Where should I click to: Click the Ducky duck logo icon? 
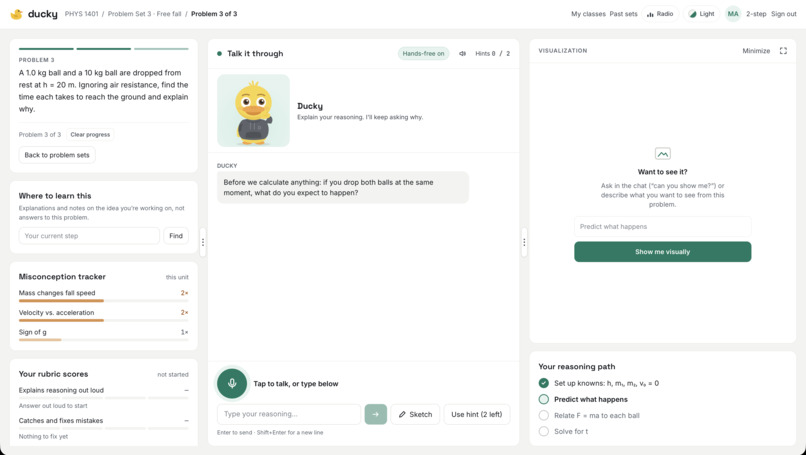point(16,14)
